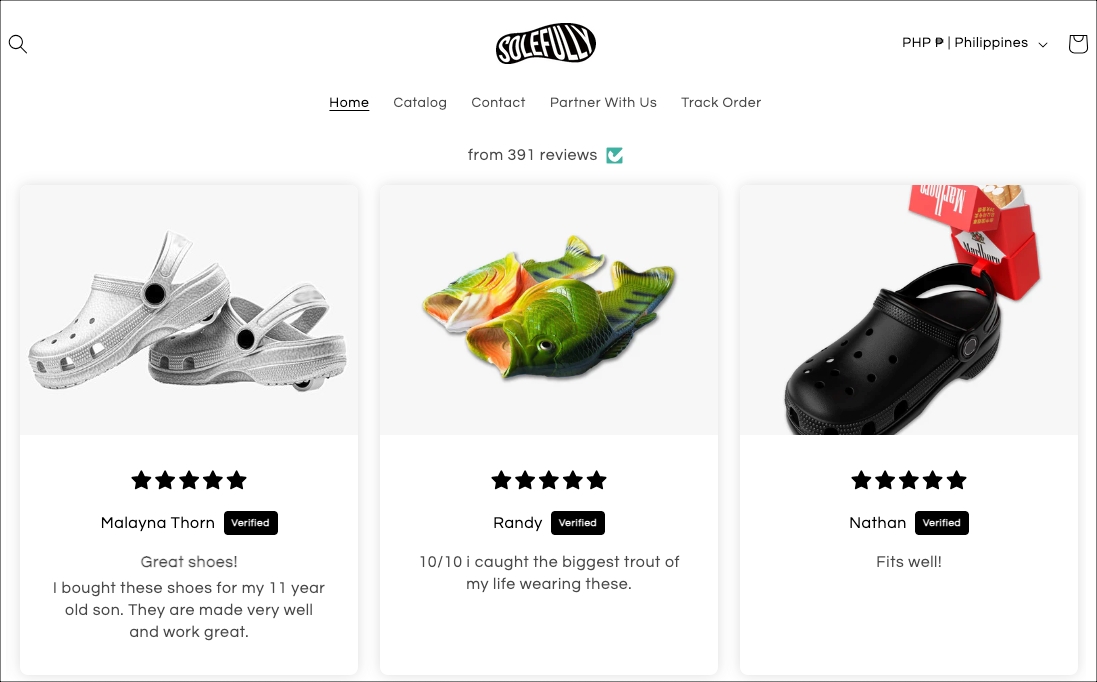Open the search magnifier icon
The image size is (1097, 682).
pos(17,44)
